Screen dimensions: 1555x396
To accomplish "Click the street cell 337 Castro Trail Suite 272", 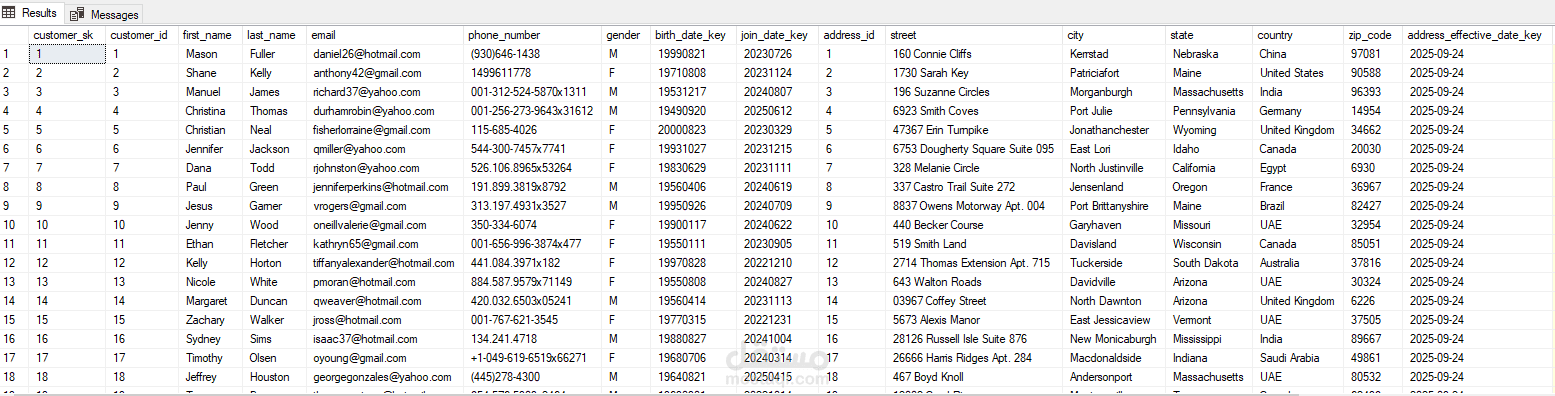I will (x=975, y=187).
